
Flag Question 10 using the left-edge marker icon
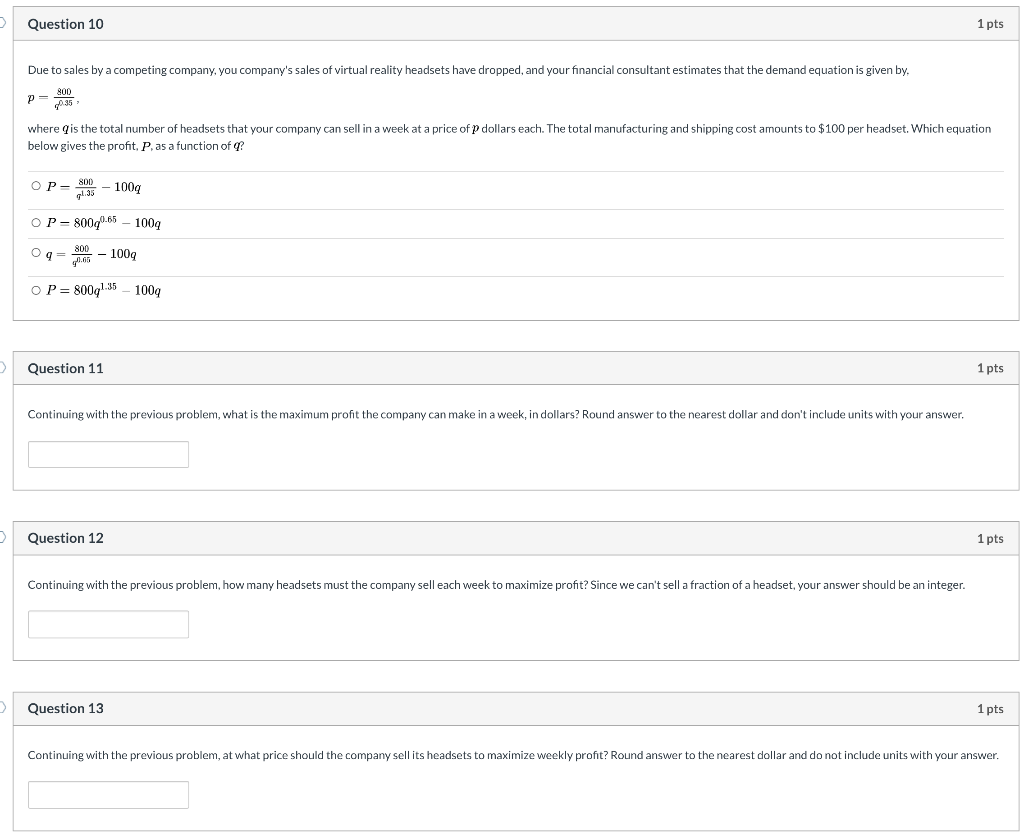coord(2,23)
